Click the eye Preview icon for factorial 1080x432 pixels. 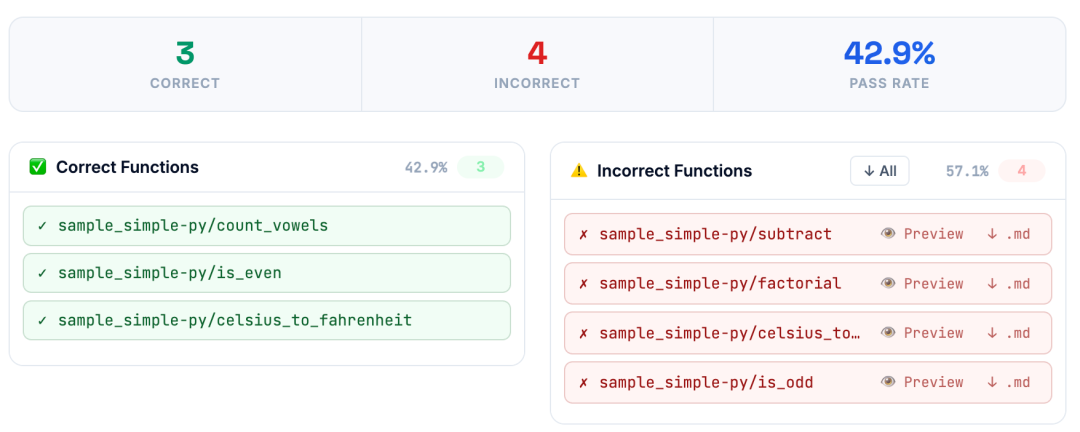[x=888, y=283]
